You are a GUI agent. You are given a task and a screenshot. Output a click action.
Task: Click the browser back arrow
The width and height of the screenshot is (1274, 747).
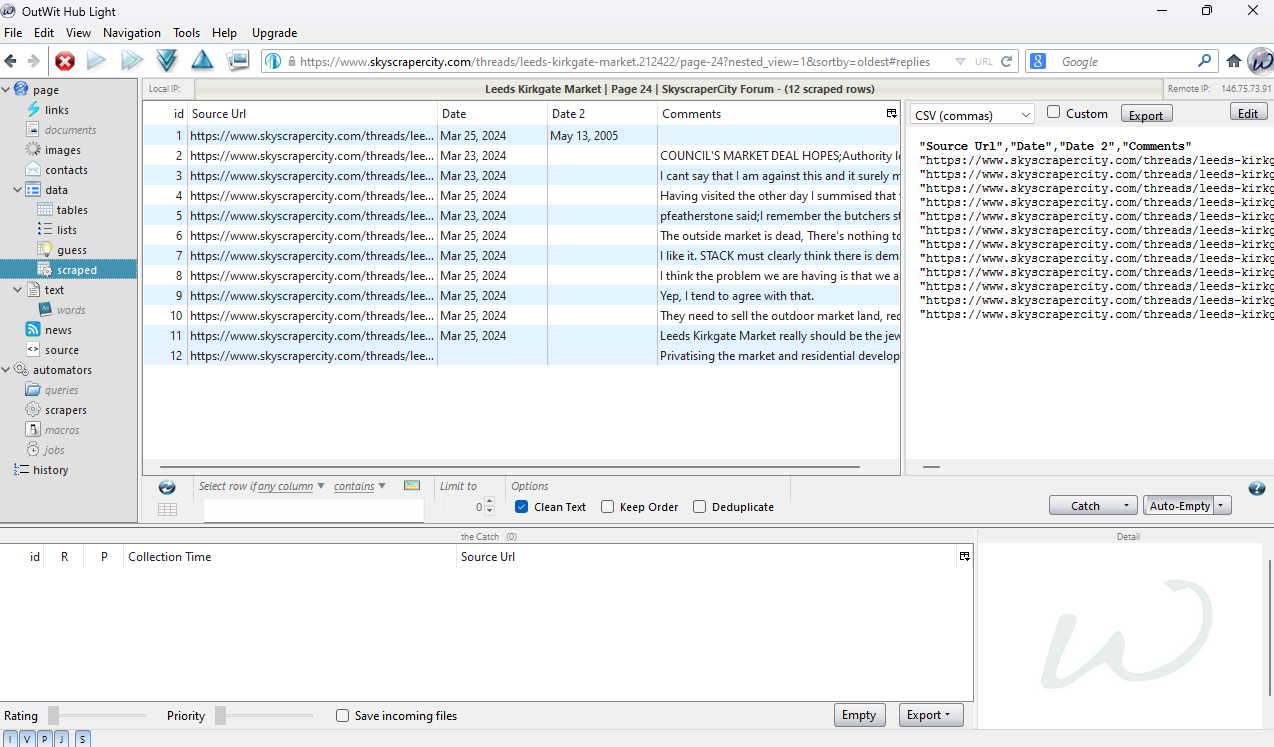(13, 62)
